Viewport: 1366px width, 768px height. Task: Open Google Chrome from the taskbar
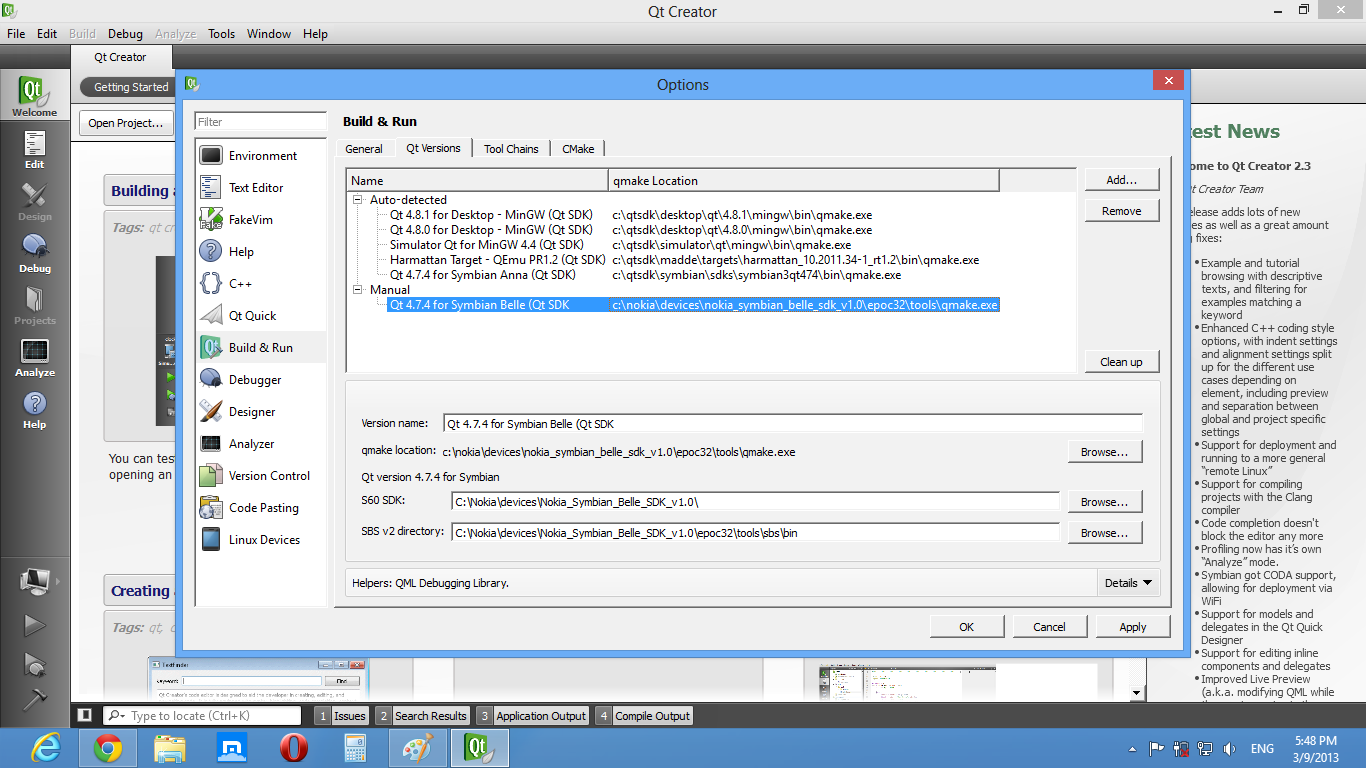click(x=108, y=747)
